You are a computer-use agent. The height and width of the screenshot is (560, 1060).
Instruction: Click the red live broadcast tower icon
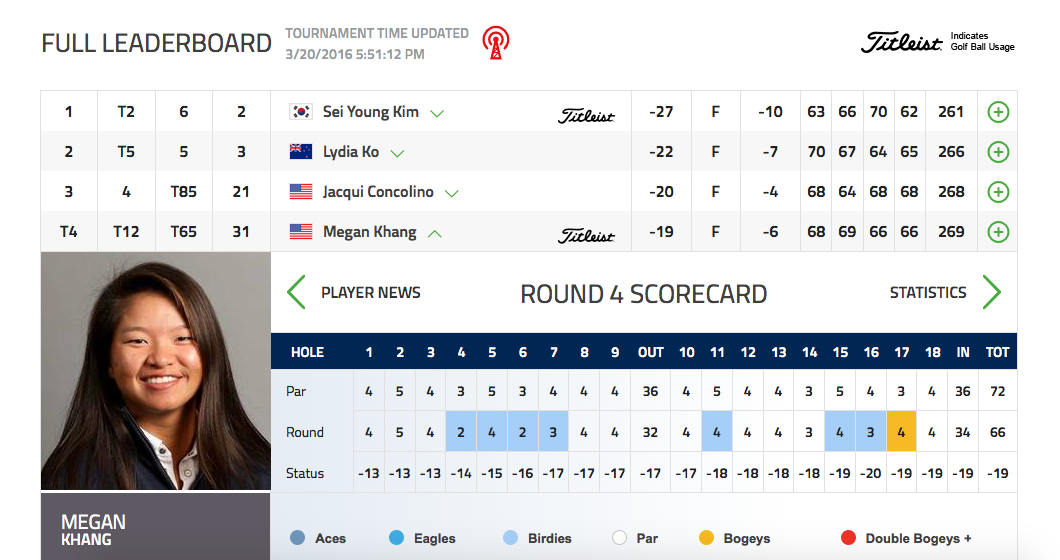pyautogui.click(x=496, y=43)
